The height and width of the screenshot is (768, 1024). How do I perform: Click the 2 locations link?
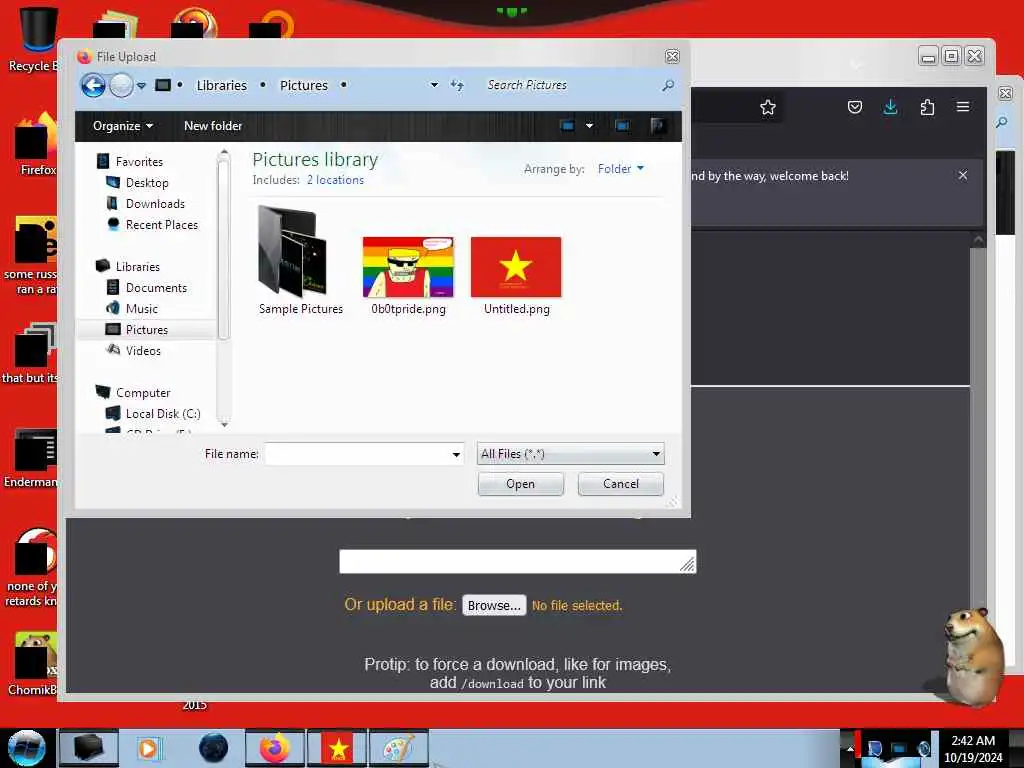[335, 180]
